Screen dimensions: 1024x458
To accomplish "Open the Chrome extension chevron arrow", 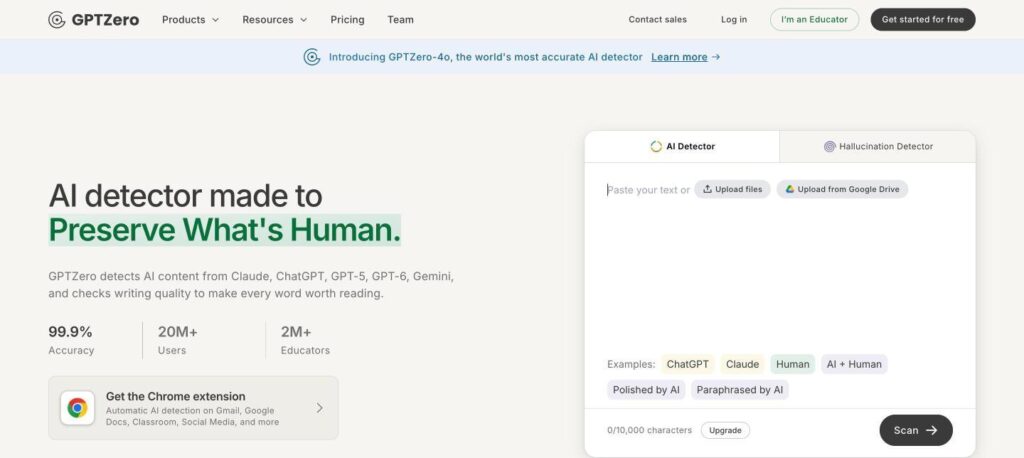I will tap(319, 408).
